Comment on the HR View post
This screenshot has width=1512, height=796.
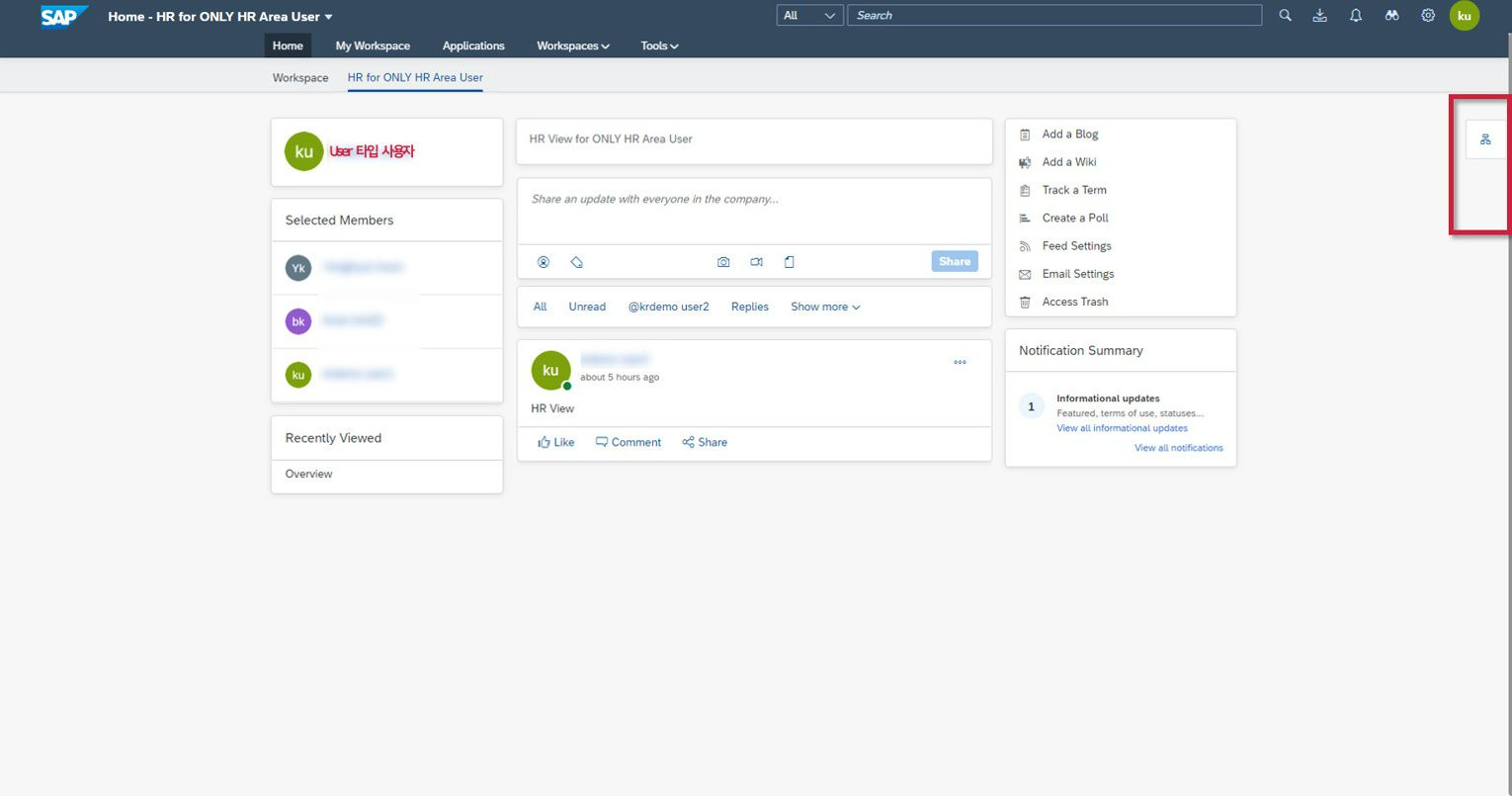click(629, 442)
